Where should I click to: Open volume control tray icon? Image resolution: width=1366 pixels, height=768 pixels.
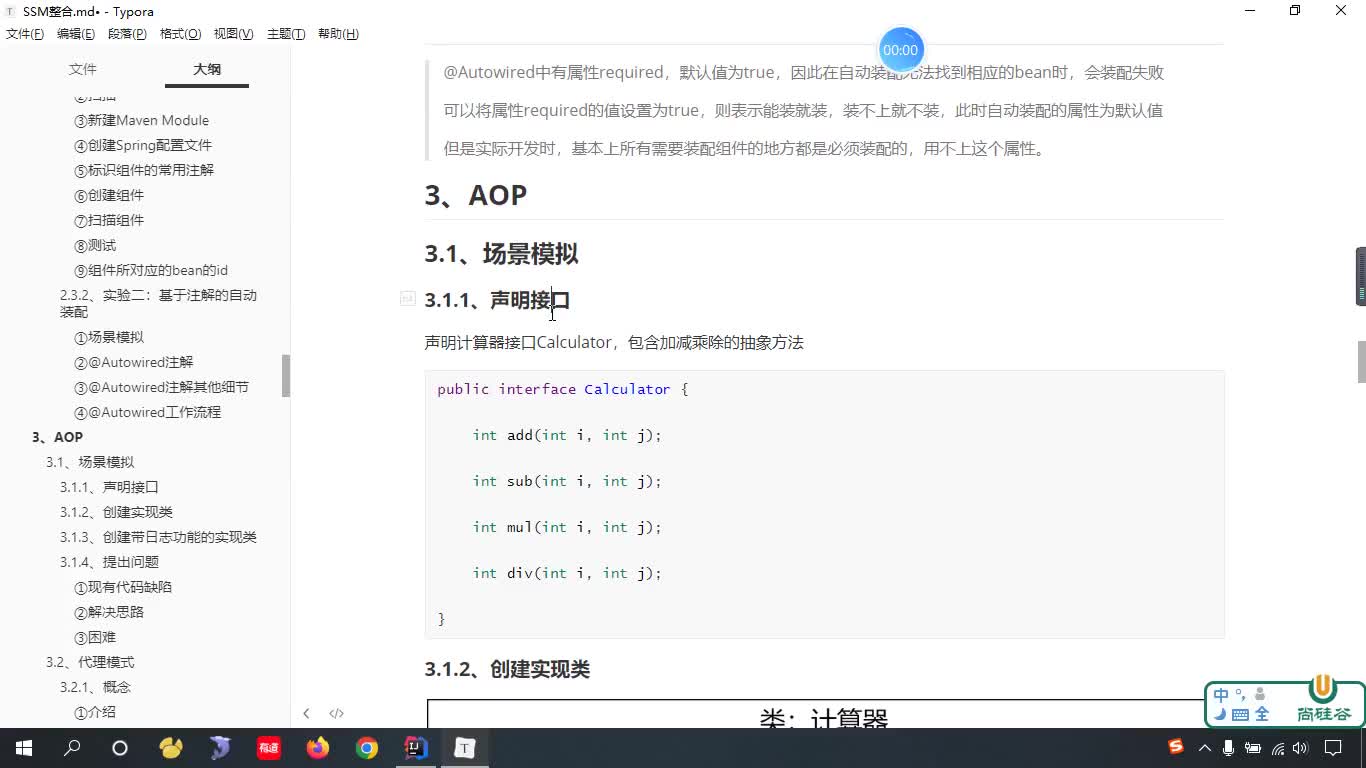click(1300, 748)
